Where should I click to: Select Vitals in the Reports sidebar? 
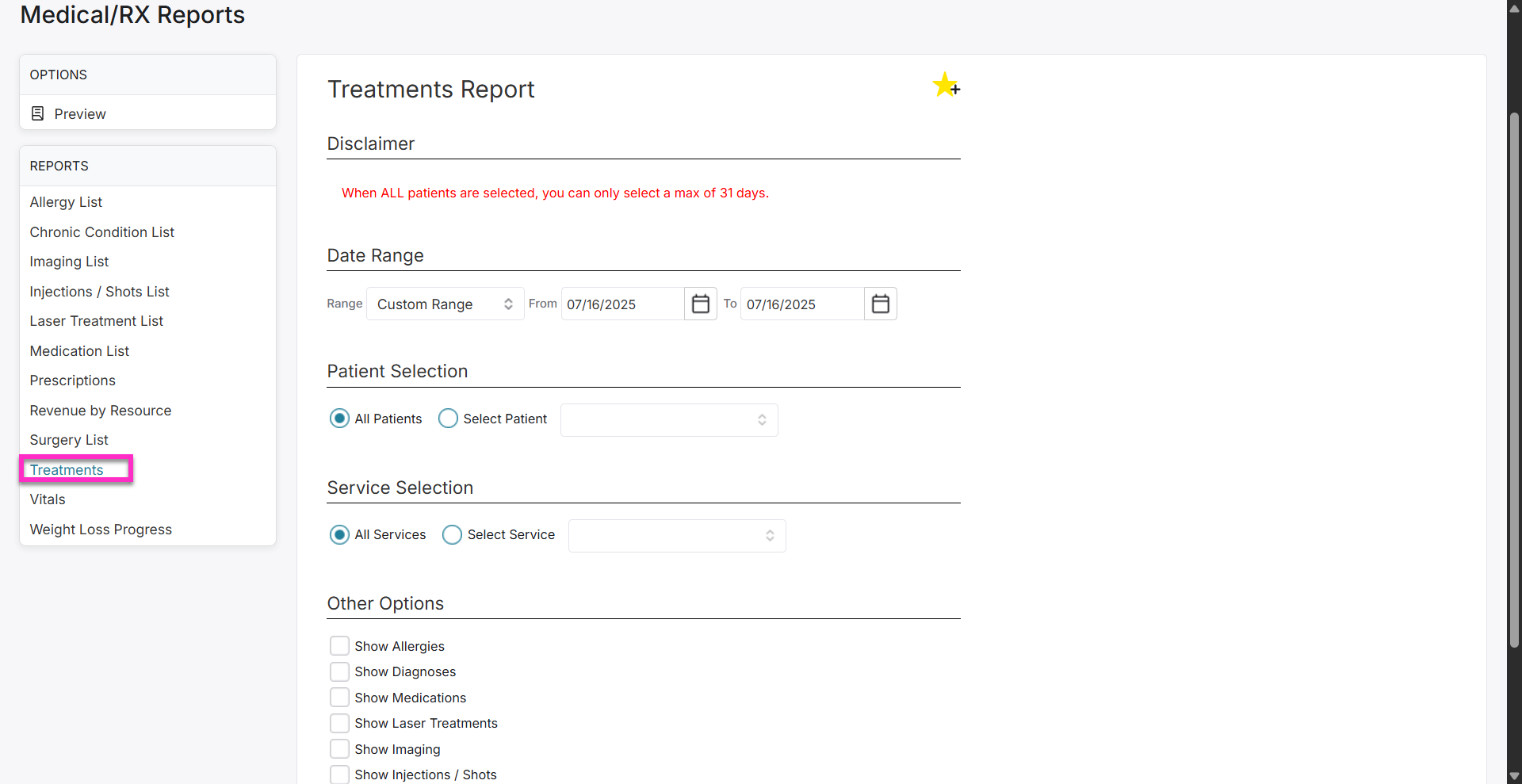pyautogui.click(x=47, y=499)
